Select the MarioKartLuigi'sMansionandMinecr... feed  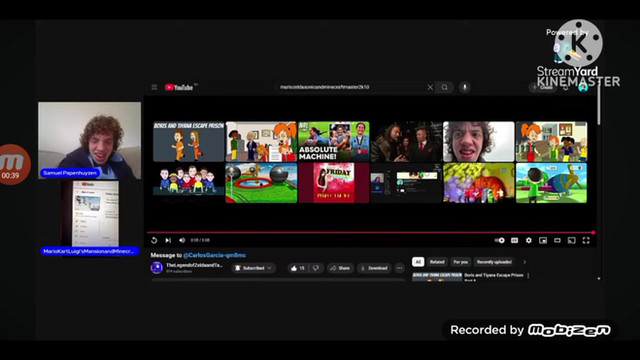(90, 217)
